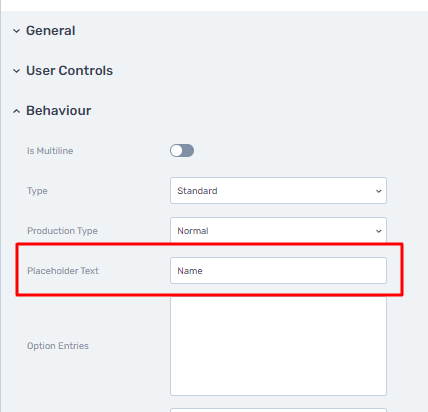Open the Production Type dropdown showing Normal
Screen dimensions: 428x412
[x=278, y=230]
